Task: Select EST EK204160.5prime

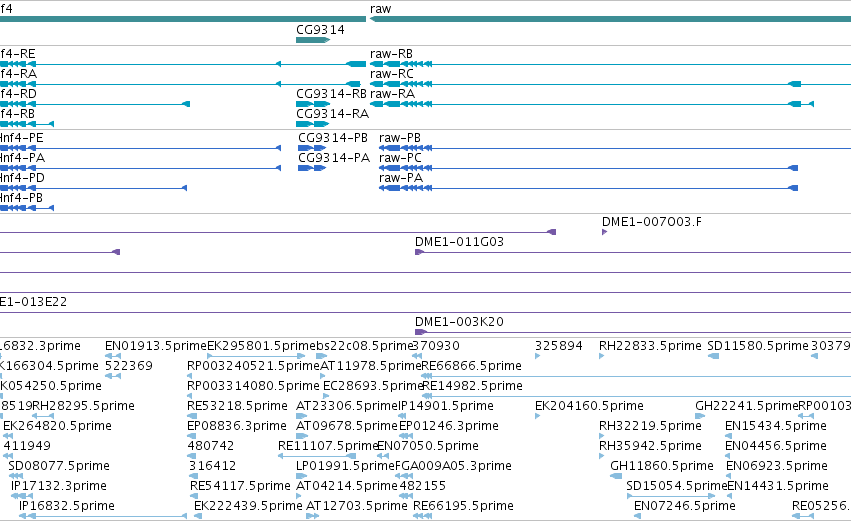Action: [x=538, y=416]
